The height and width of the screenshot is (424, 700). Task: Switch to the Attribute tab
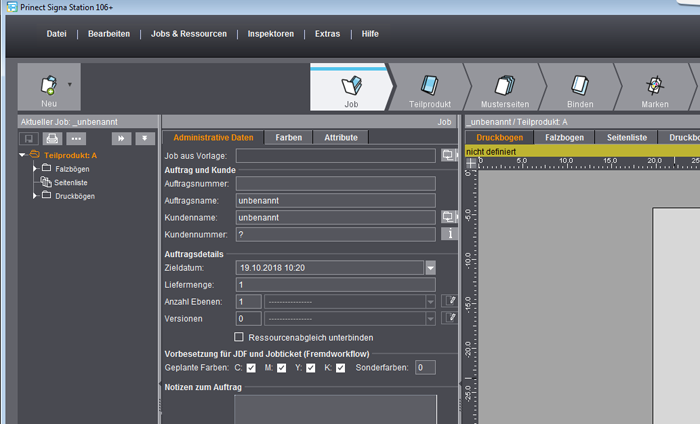341,137
